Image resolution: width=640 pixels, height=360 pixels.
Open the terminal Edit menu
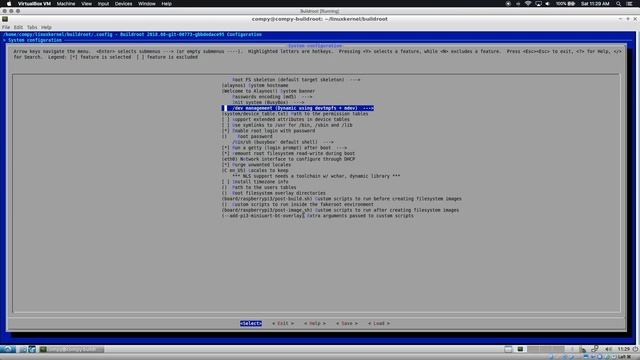click(18, 27)
